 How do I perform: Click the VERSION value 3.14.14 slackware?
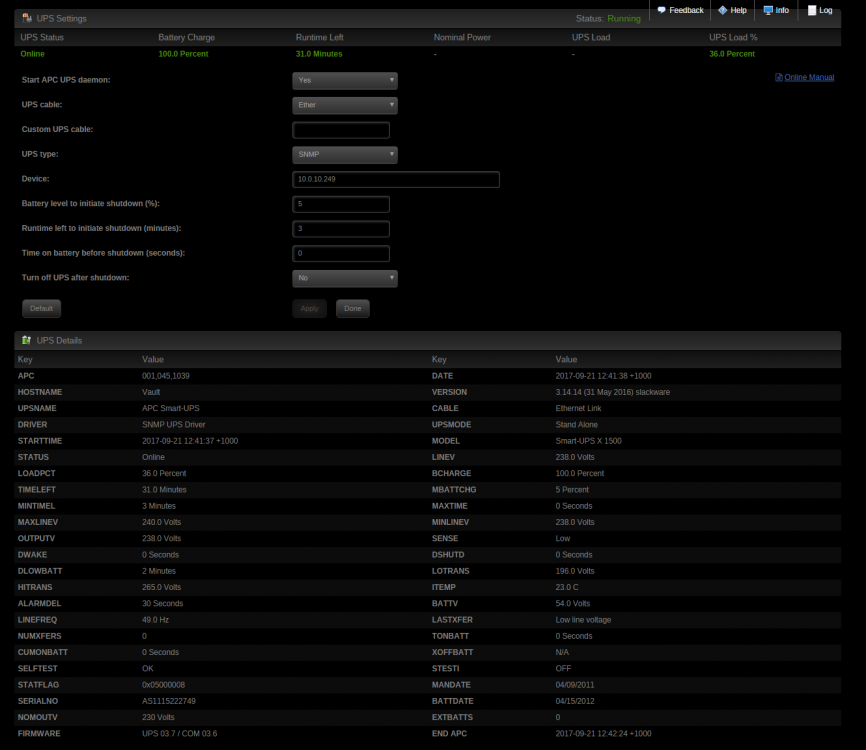click(612, 392)
